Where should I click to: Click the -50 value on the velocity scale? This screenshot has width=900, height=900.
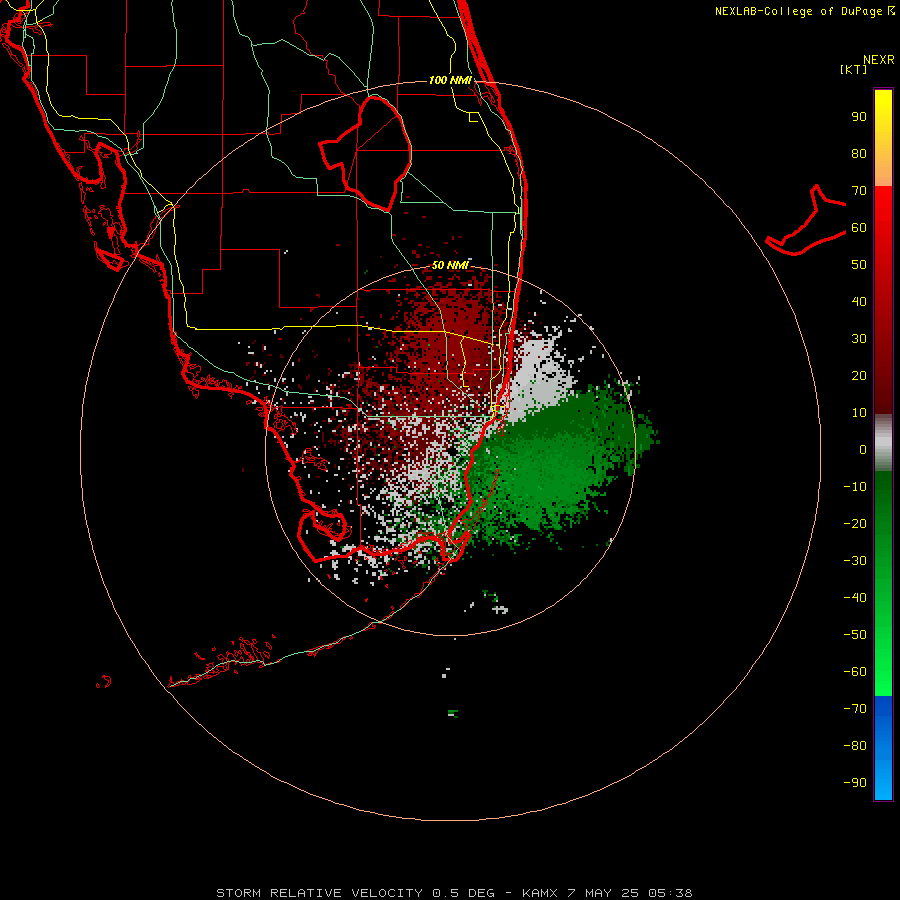855,634
